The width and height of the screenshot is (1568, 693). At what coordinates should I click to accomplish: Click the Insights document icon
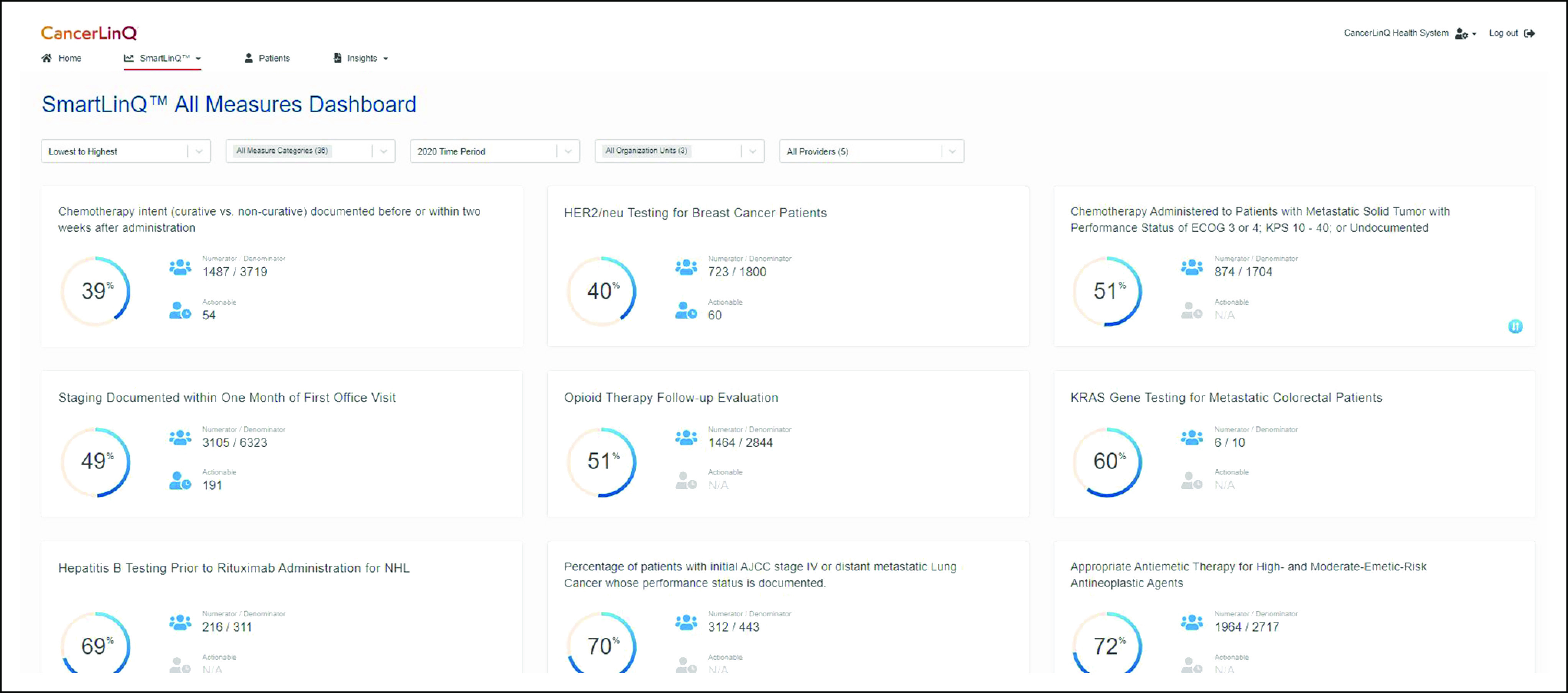(337, 58)
